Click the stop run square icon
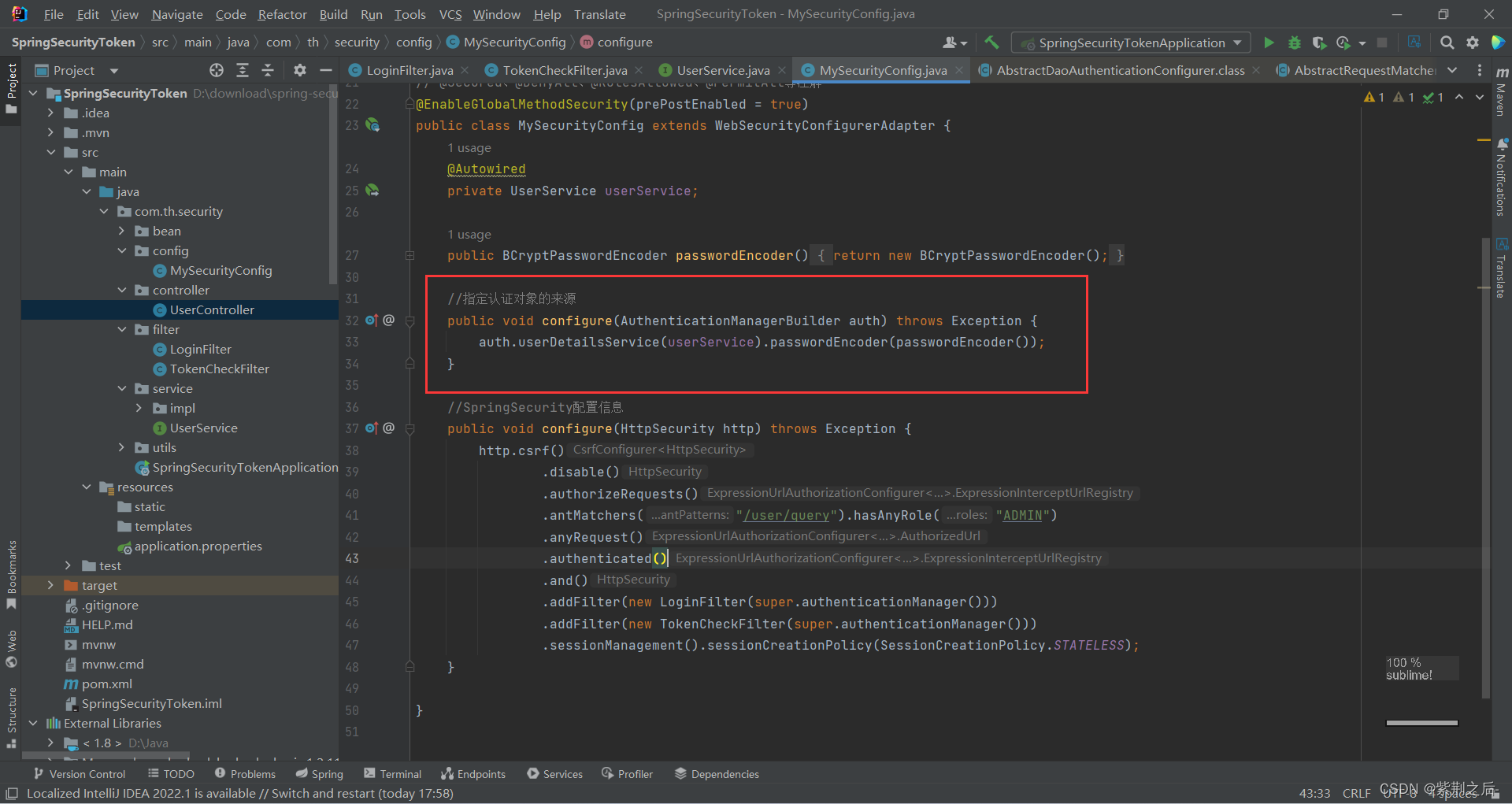 1382,43
